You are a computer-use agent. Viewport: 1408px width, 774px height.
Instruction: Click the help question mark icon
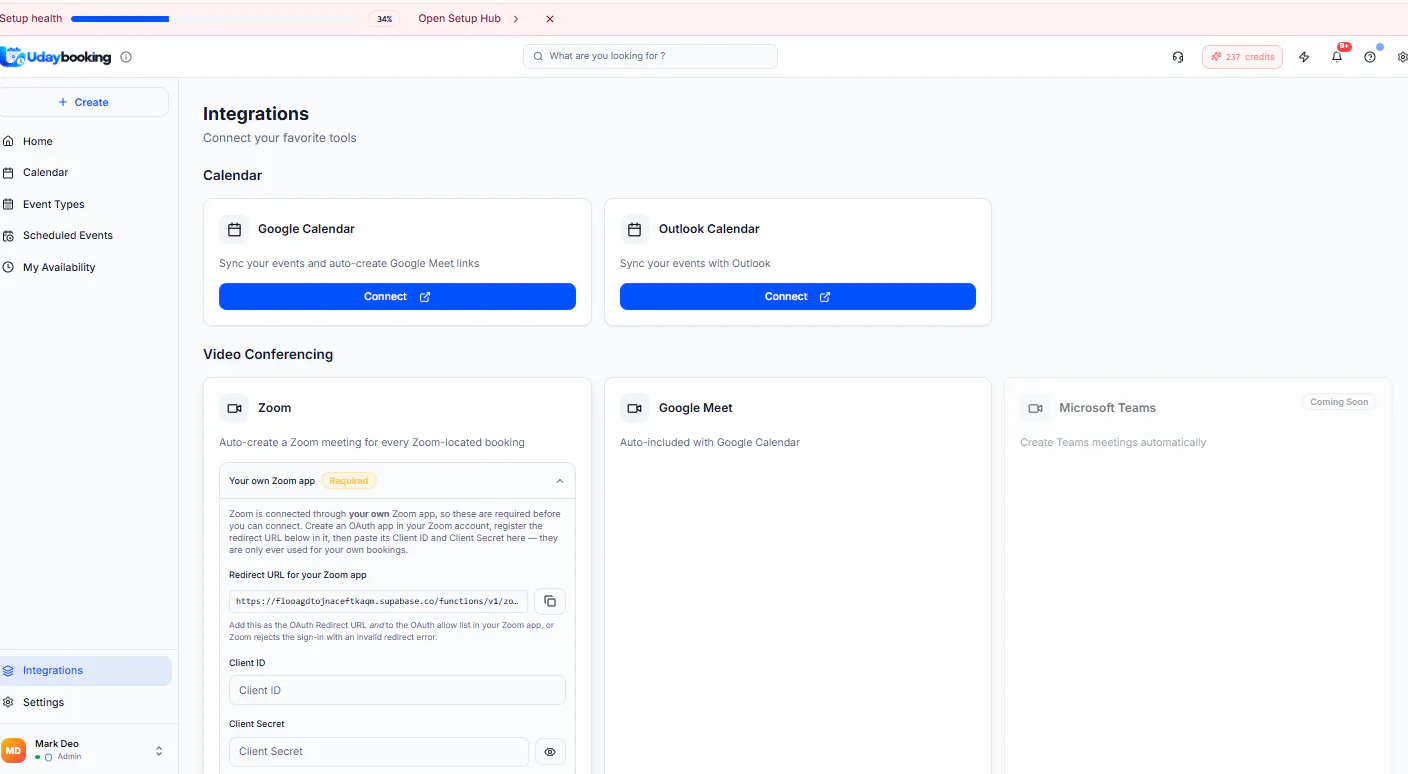[x=1370, y=57]
